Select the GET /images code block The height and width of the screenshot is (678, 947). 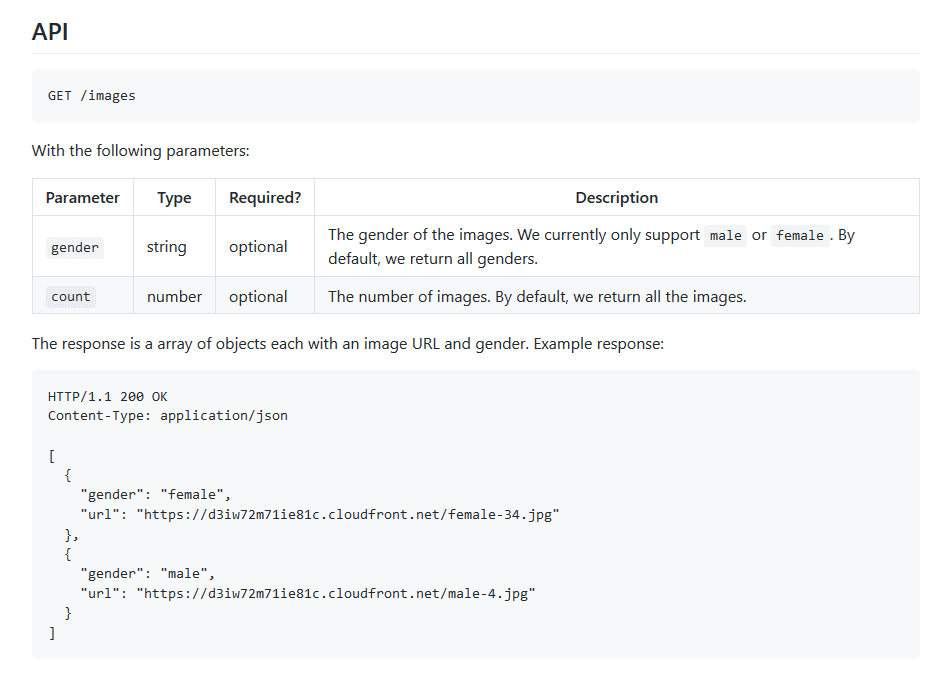click(91, 95)
